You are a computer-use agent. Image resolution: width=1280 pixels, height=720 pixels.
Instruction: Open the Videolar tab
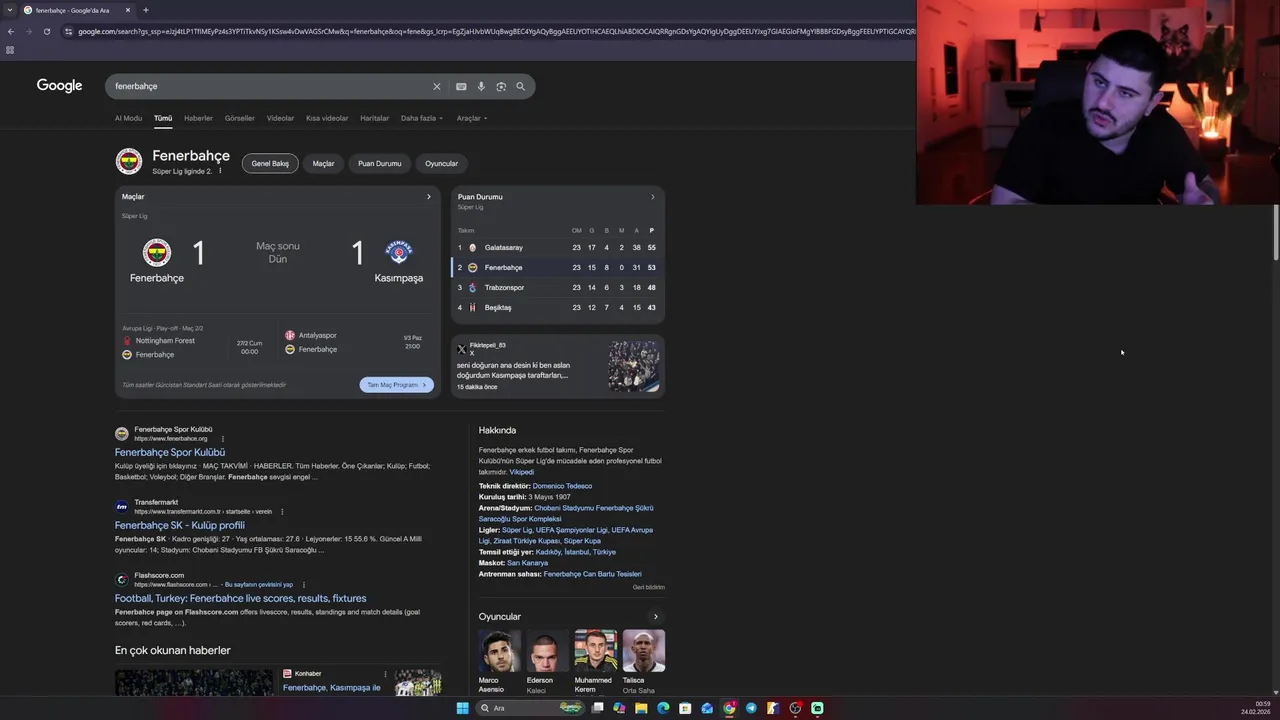coord(280,118)
